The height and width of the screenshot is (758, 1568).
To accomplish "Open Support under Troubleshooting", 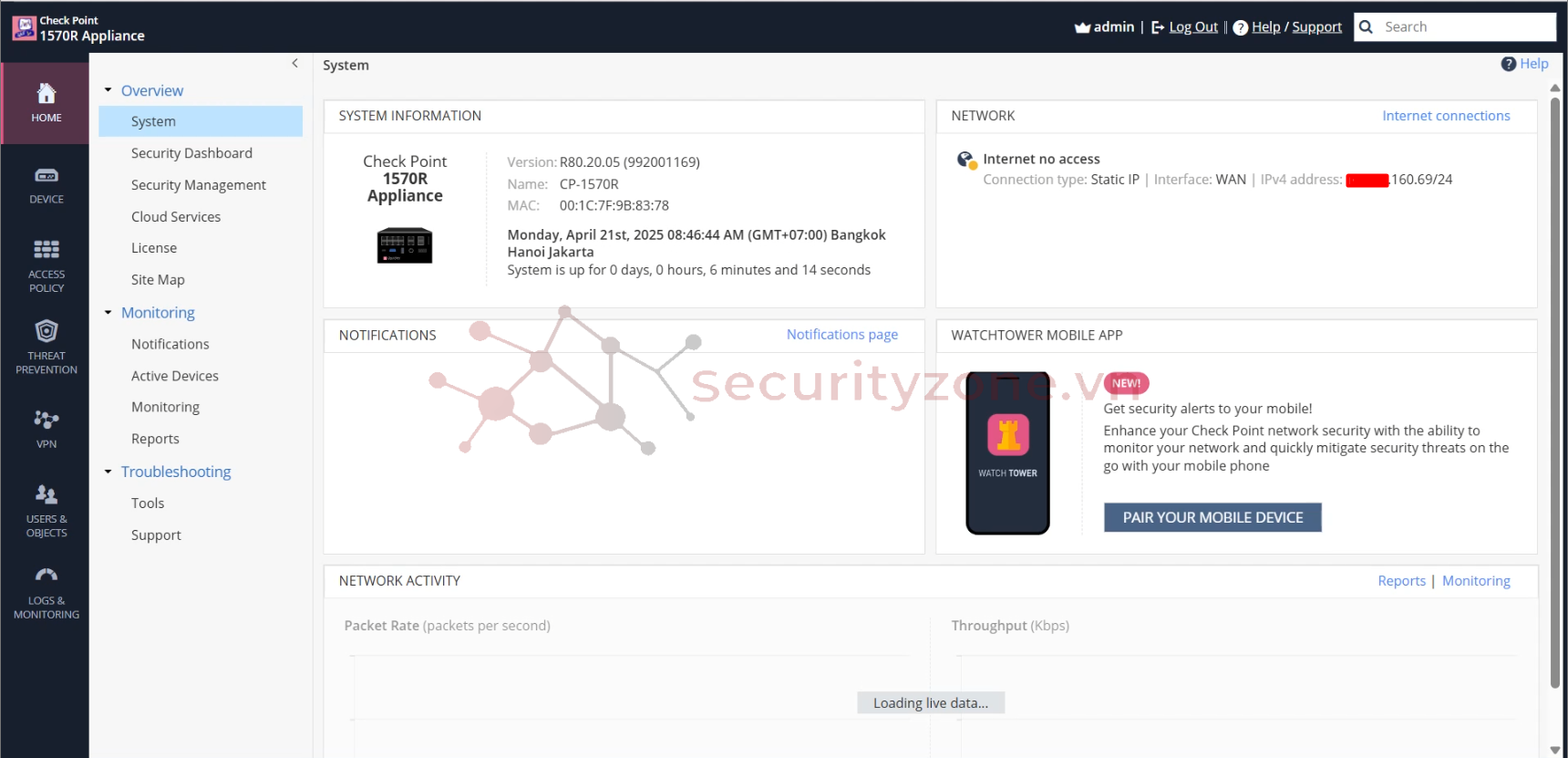I will [x=156, y=535].
